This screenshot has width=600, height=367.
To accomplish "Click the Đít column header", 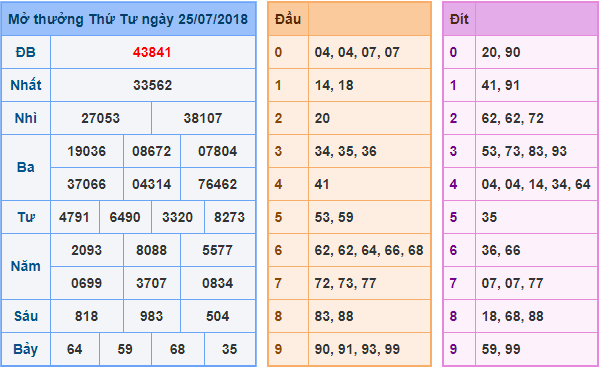I will point(459,19).
